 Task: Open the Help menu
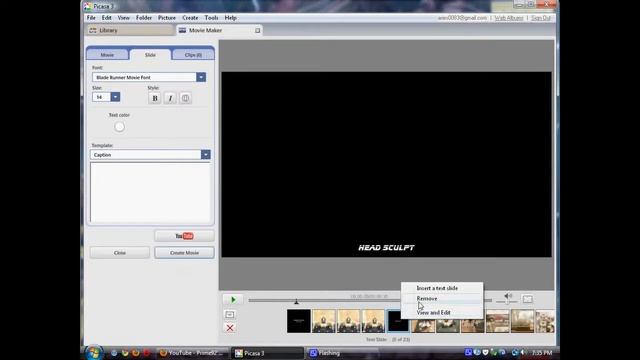pyautogui.click(x=231, y=18)
